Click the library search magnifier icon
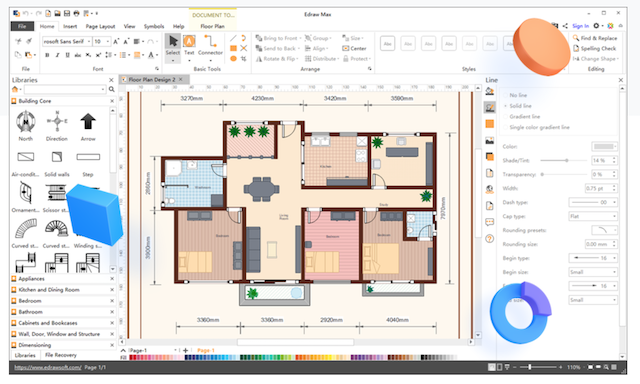This screenshot has height=384, width=640. coord(111,89)
